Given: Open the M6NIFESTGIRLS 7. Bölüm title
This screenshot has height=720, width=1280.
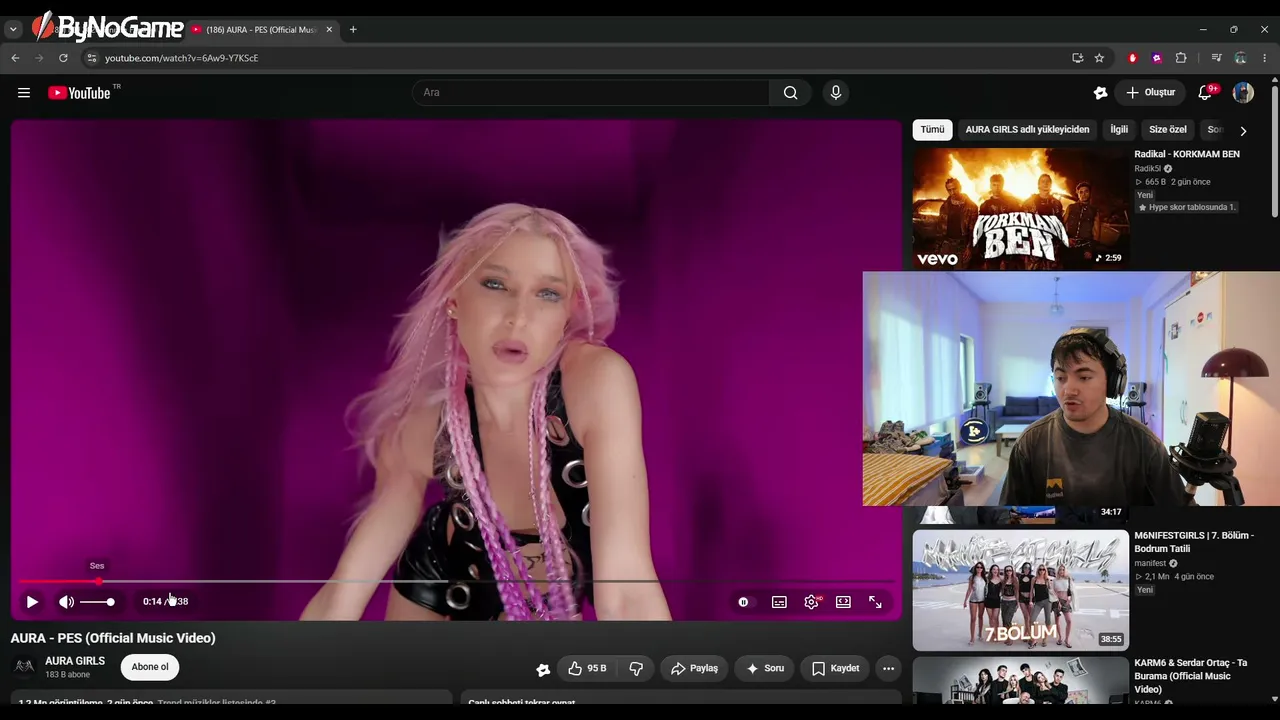Looking at the screenshot, I should 1194,542.
